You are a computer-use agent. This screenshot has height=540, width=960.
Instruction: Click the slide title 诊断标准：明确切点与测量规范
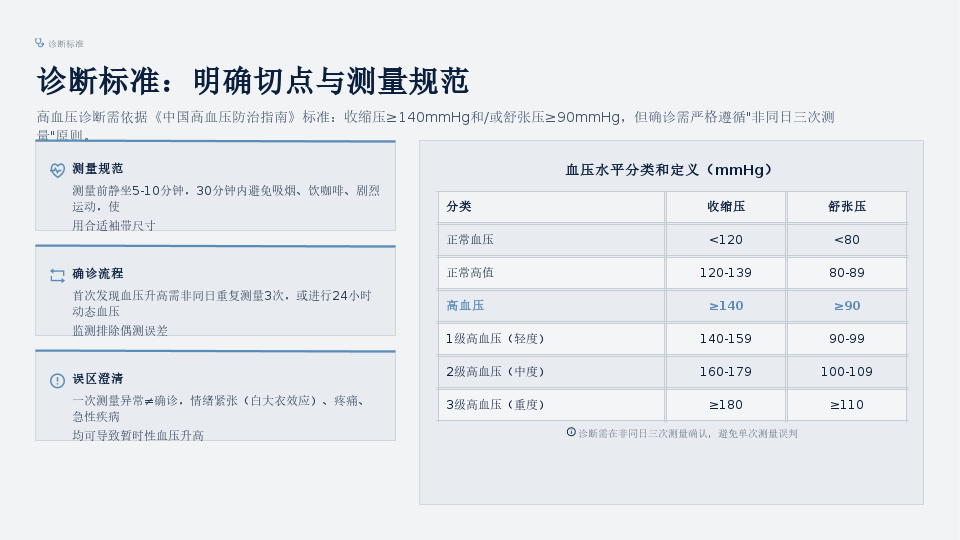pyautogui.click(x=253, y=81)
